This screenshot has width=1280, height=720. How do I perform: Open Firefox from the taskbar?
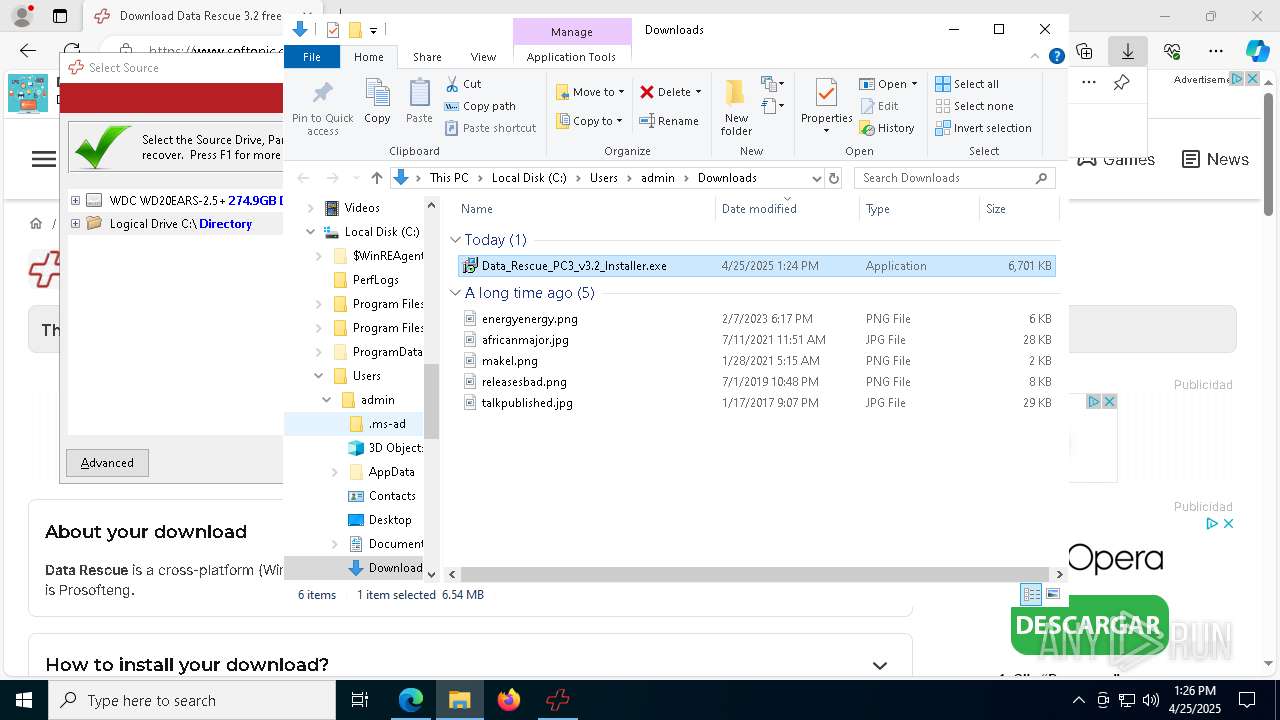coord(509,700)
